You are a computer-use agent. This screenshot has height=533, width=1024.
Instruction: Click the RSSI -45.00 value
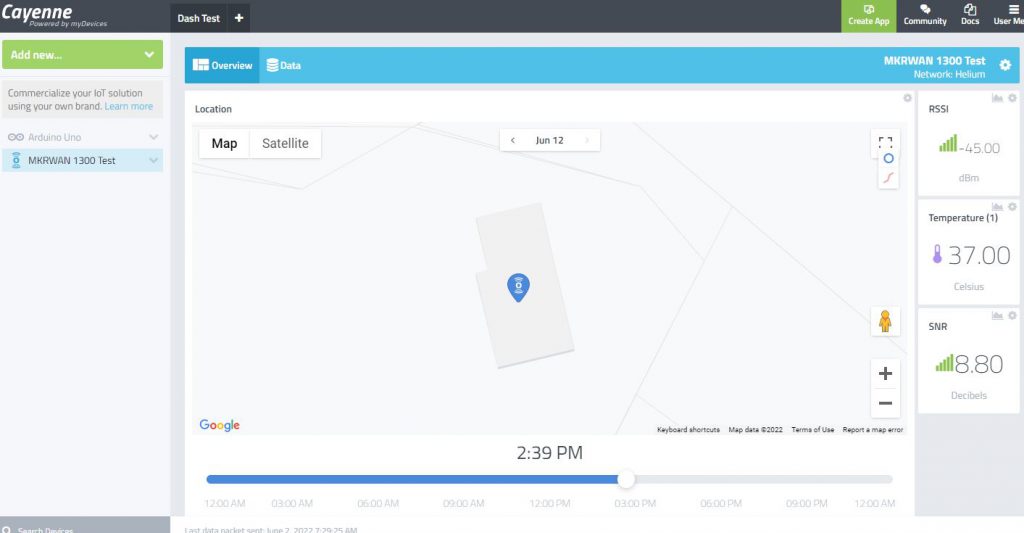980,148
